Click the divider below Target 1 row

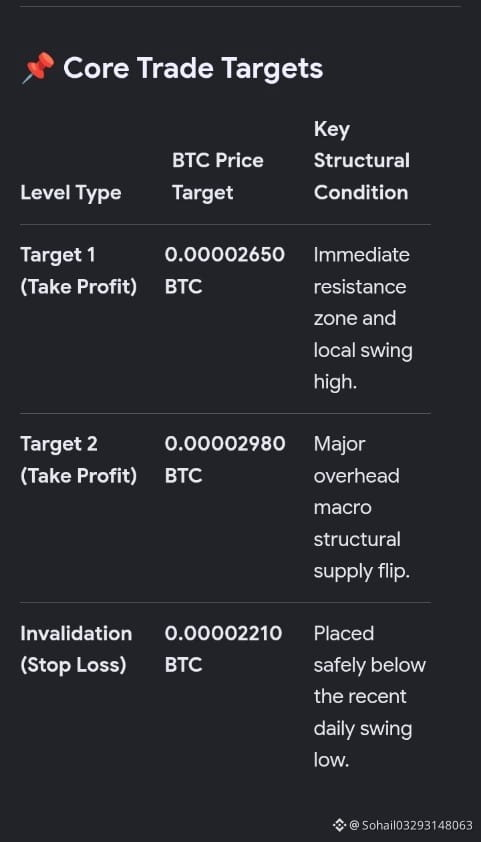(225, 413)
